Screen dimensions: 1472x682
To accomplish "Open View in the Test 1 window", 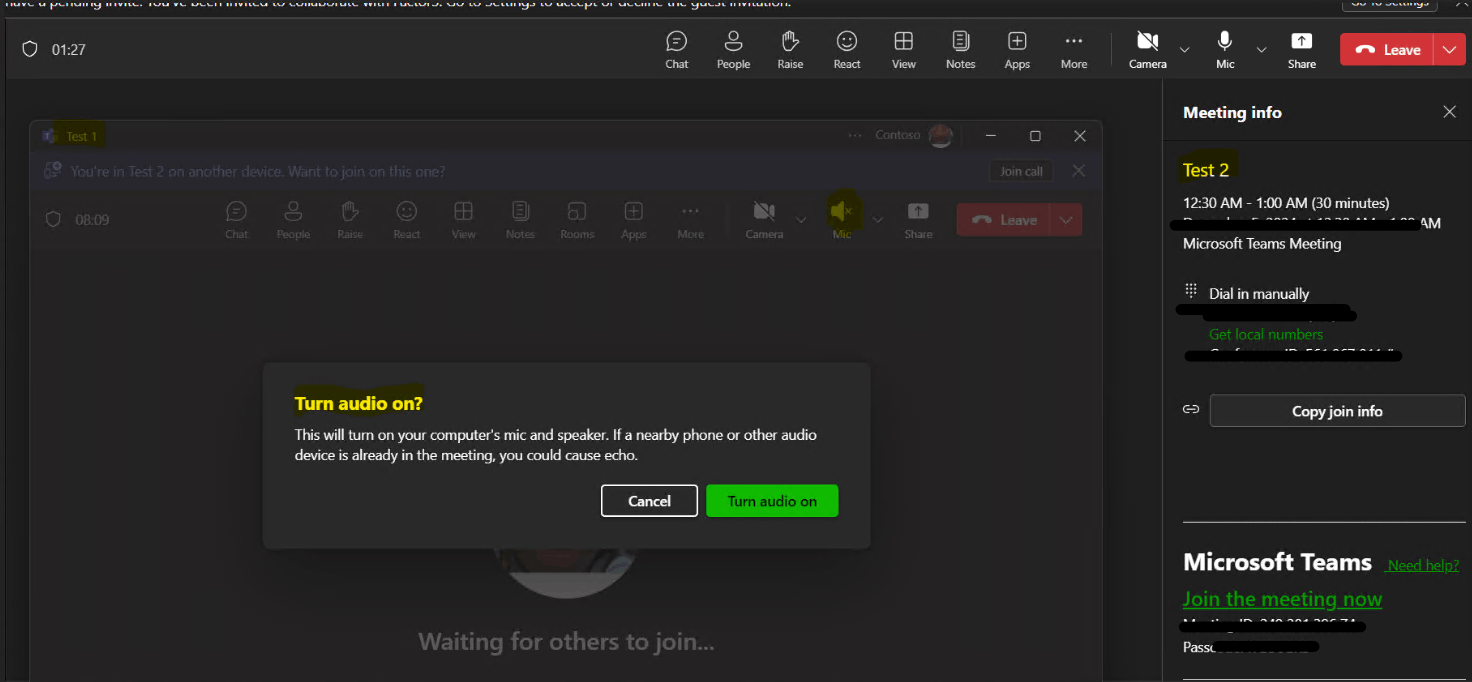I will 463,220.
